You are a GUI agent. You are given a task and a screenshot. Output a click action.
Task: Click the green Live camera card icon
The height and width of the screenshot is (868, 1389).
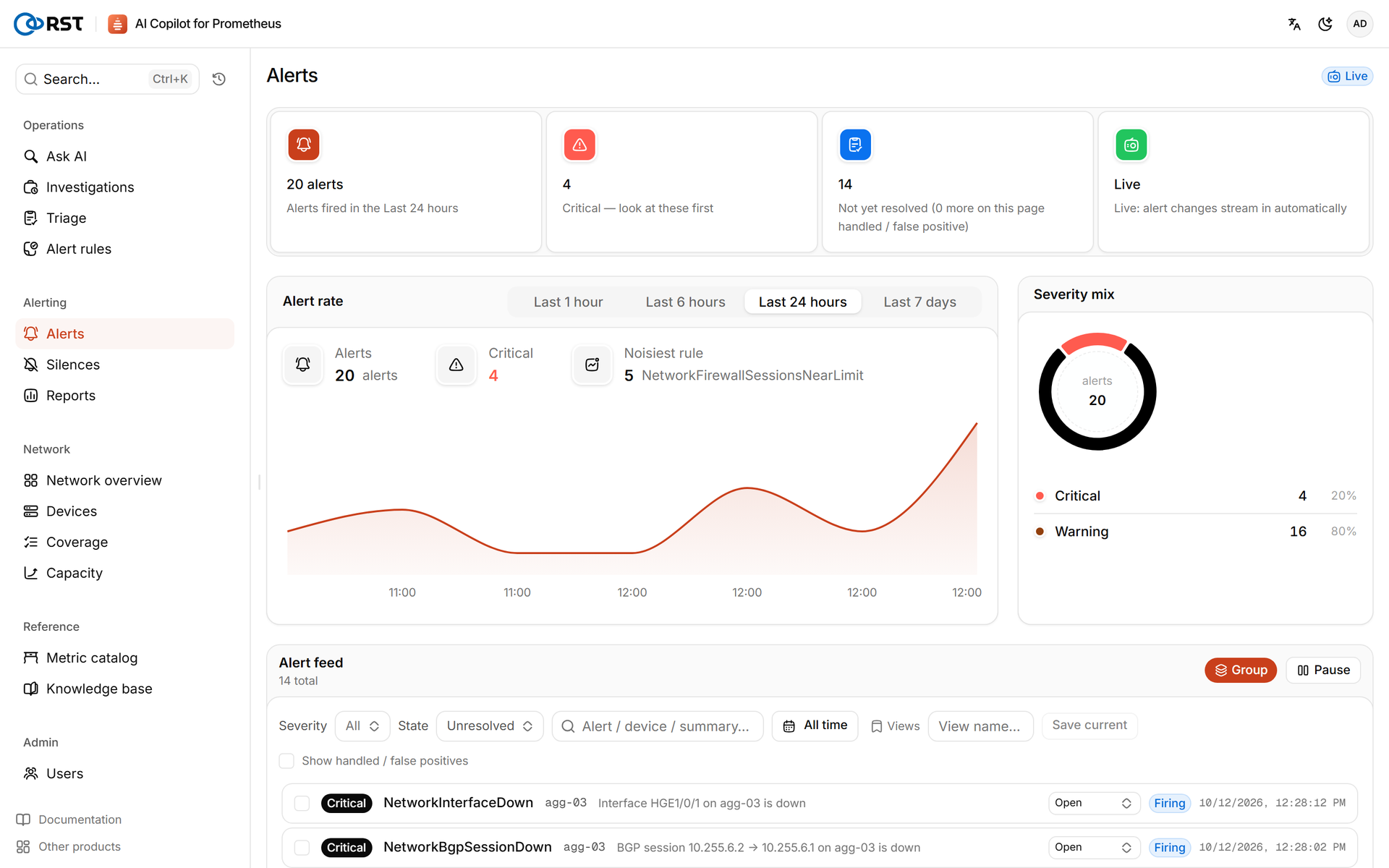coord(1131,145)
